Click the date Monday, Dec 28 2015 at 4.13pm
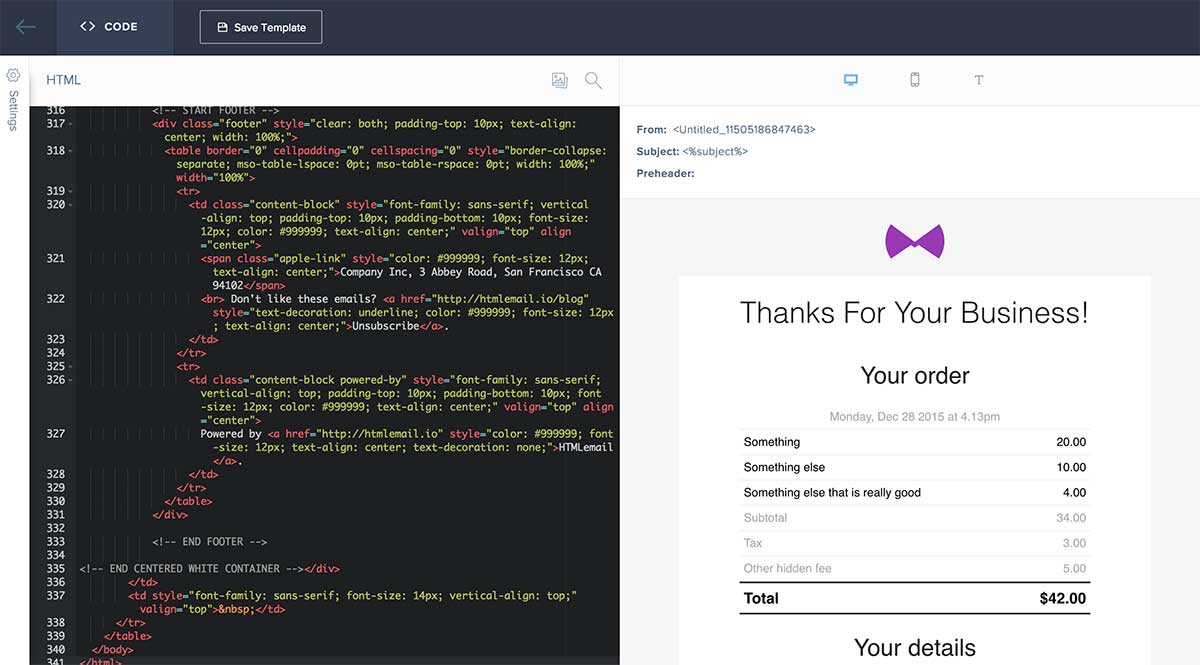The image size is (1200, 665). 914,417
